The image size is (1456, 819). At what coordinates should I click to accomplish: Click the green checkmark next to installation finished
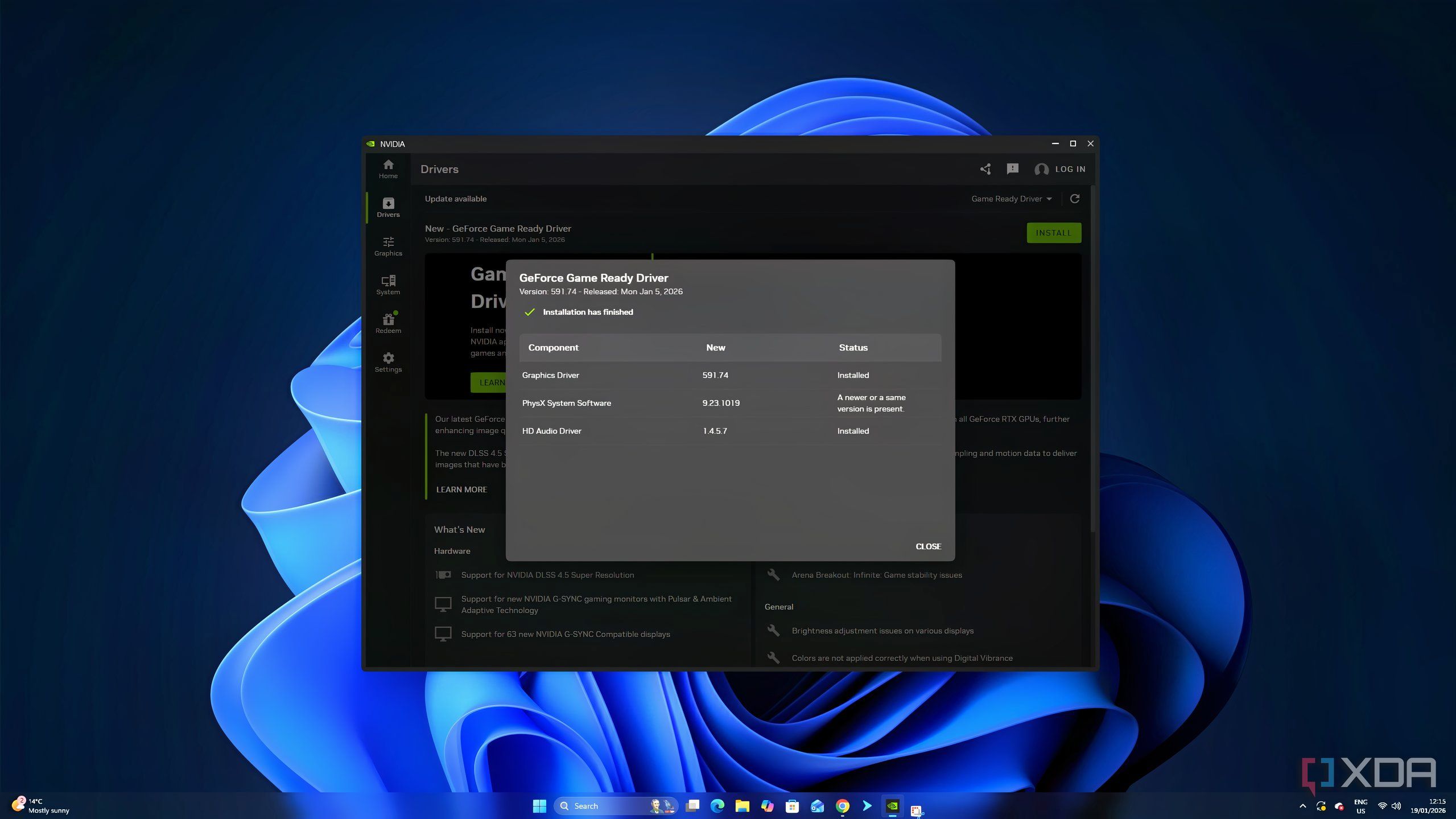click(529, 312)
